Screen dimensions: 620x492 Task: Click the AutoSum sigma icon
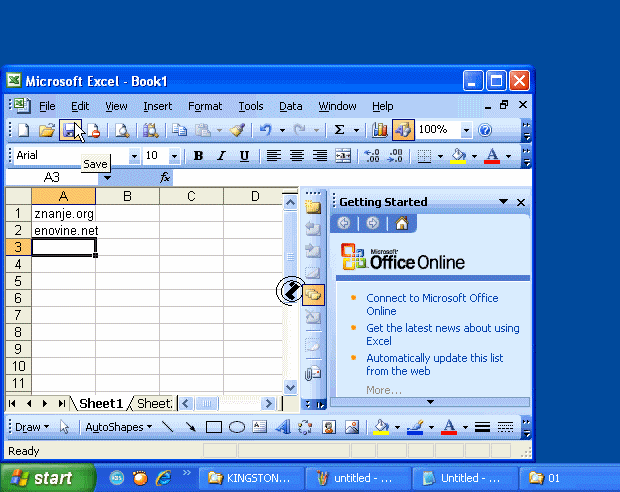pyautogui.click(x=339, y=130)
